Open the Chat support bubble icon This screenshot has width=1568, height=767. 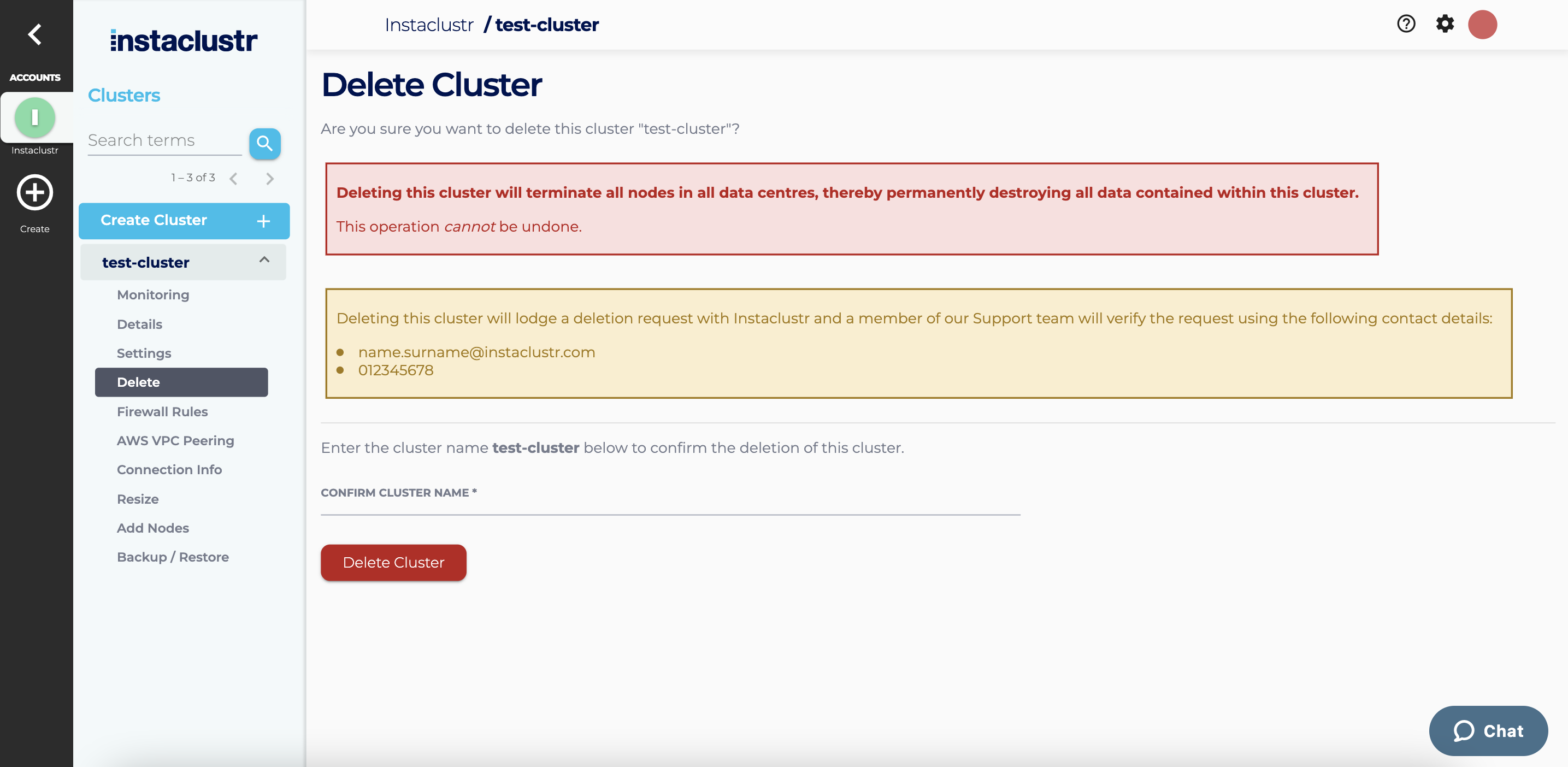pos(1461,731)
